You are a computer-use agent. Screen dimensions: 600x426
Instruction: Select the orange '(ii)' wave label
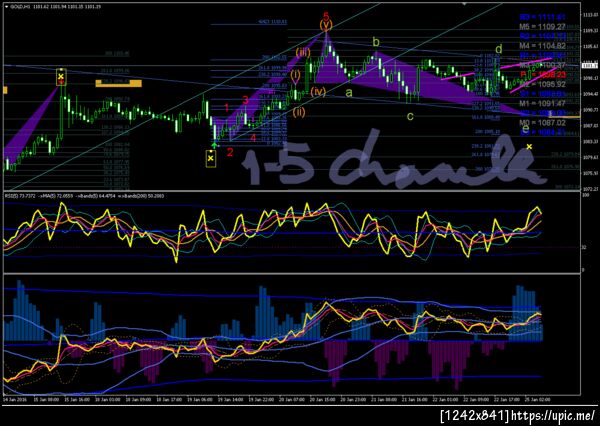pyautogui.click(x=299, y=112)
